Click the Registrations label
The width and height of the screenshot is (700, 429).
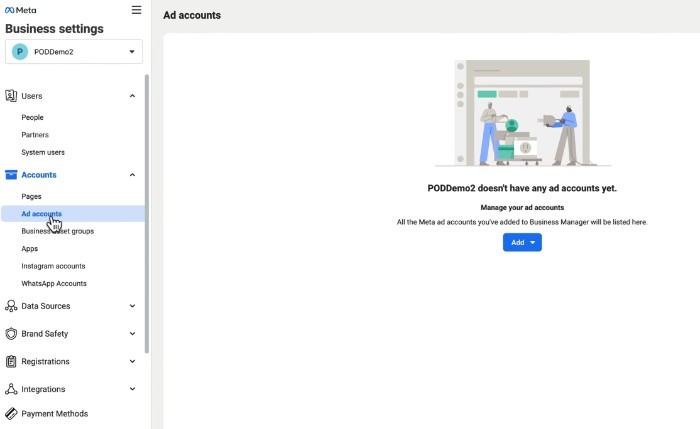(x=46, y=361)
